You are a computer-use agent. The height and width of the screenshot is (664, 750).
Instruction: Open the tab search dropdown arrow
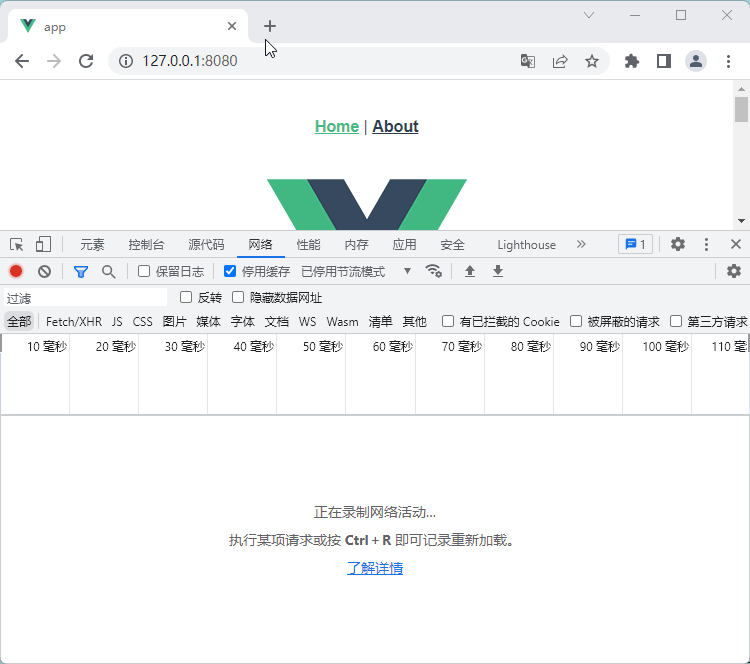pyautogui.click(x=589, y=15)
